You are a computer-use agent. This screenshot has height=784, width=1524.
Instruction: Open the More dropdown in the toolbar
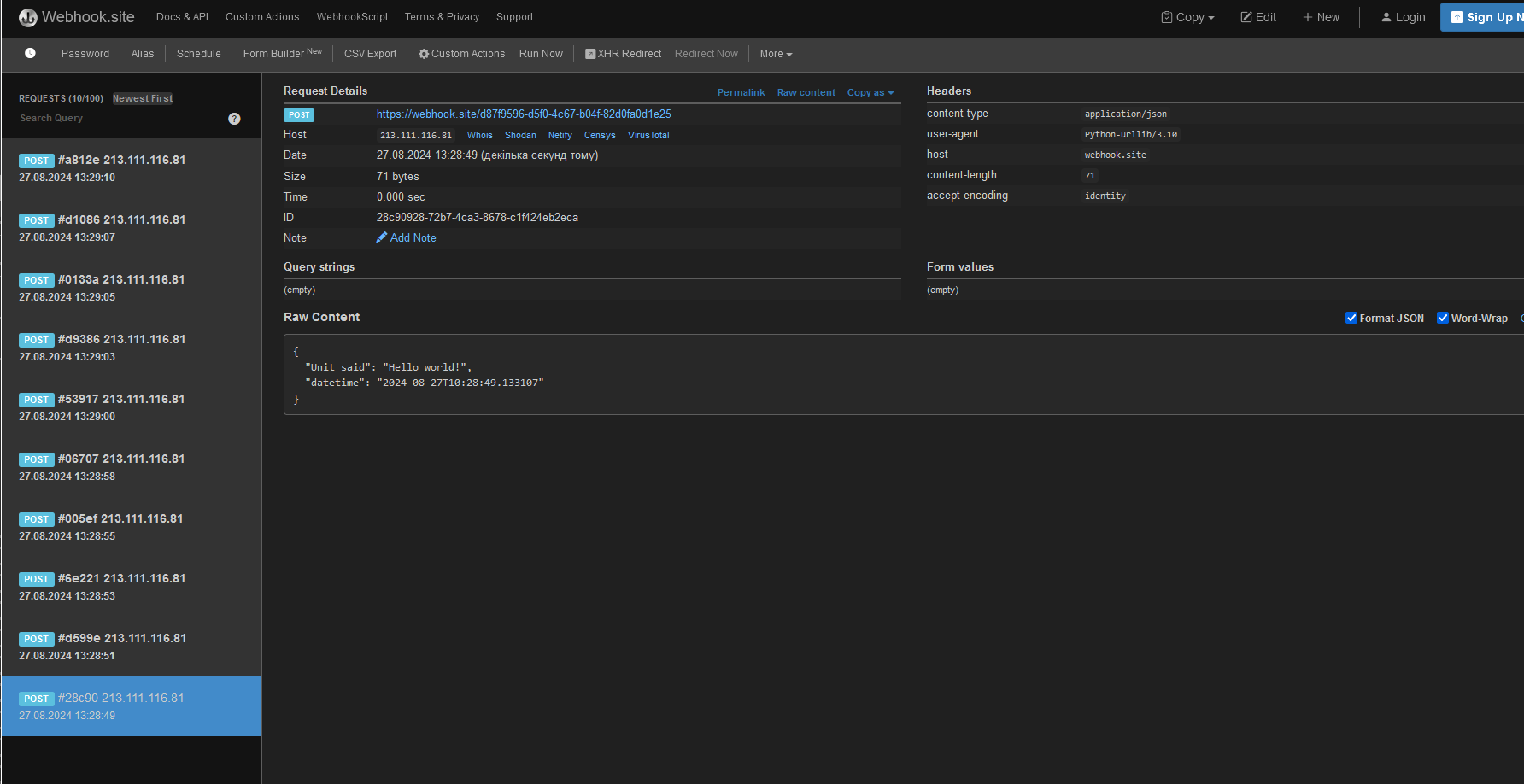(x=775, y=53)
